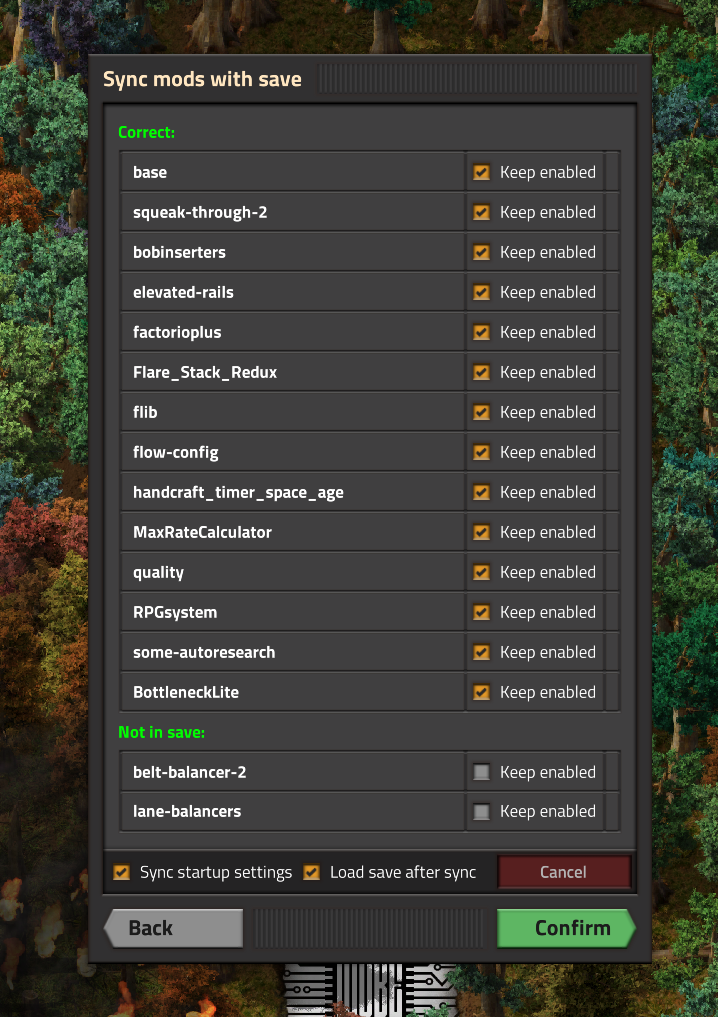Uncheck Keep enabled for Flare_Stack_Redux

click(x=482, y=372)
